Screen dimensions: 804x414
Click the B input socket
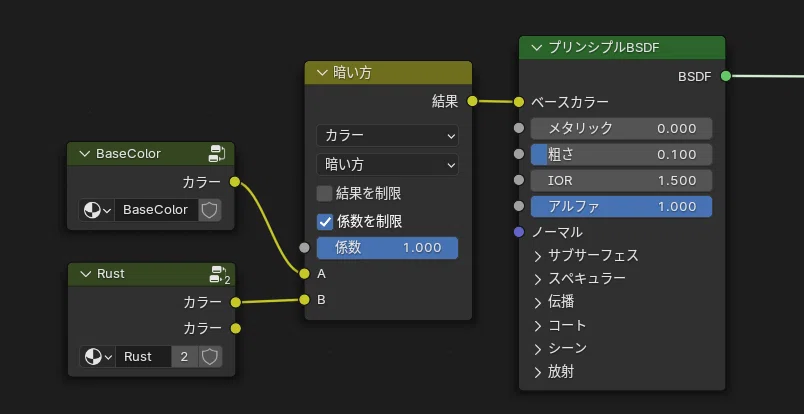pos(305,300)
